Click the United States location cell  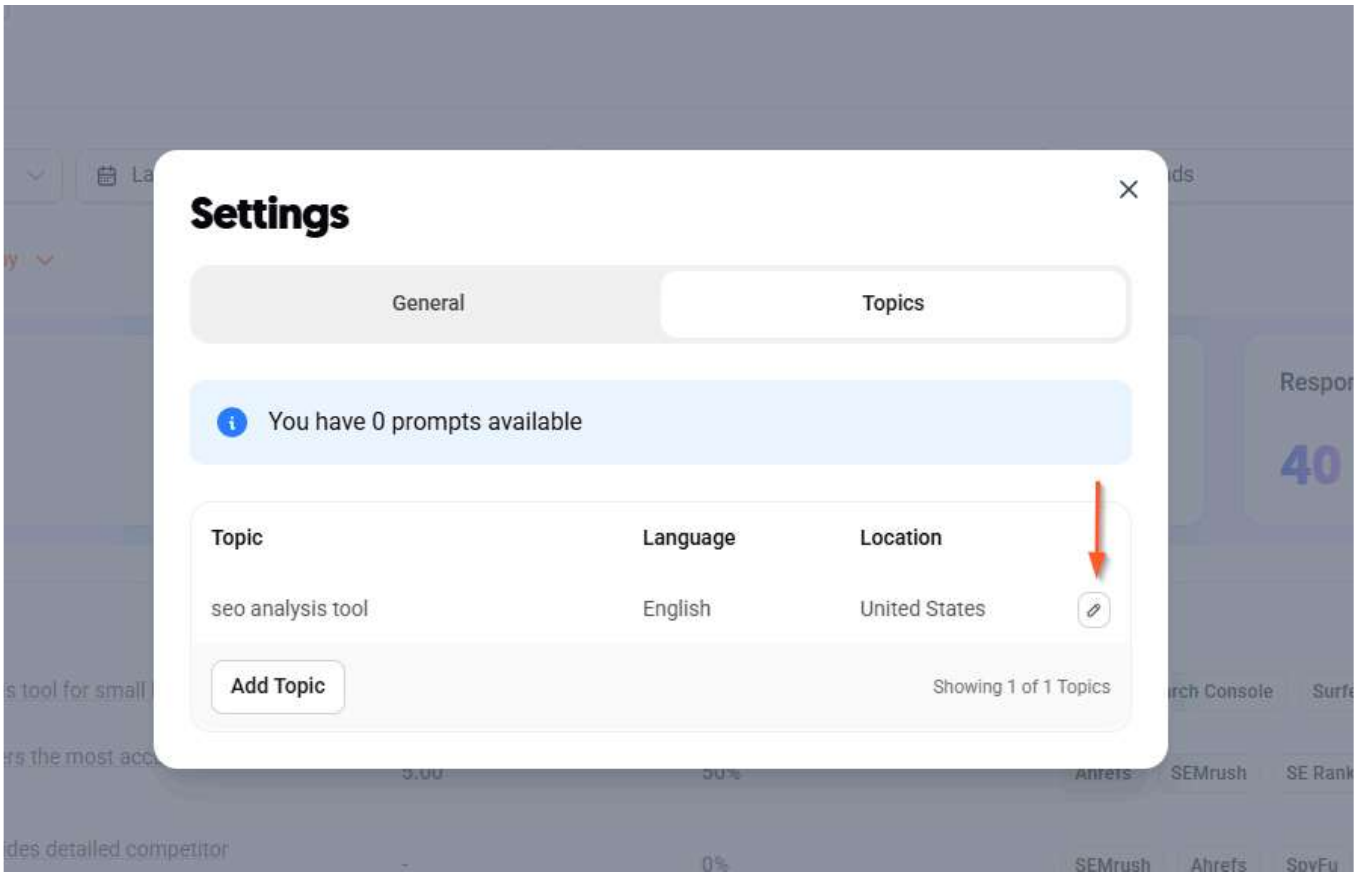pos(922,608)
